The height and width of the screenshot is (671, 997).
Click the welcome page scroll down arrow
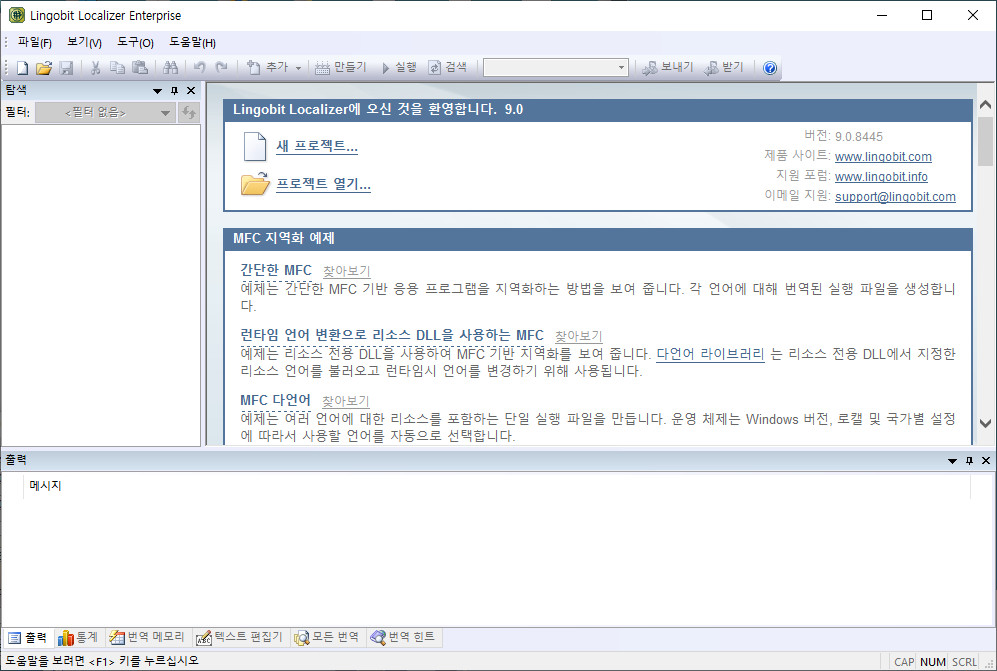(x=986, y=423)
